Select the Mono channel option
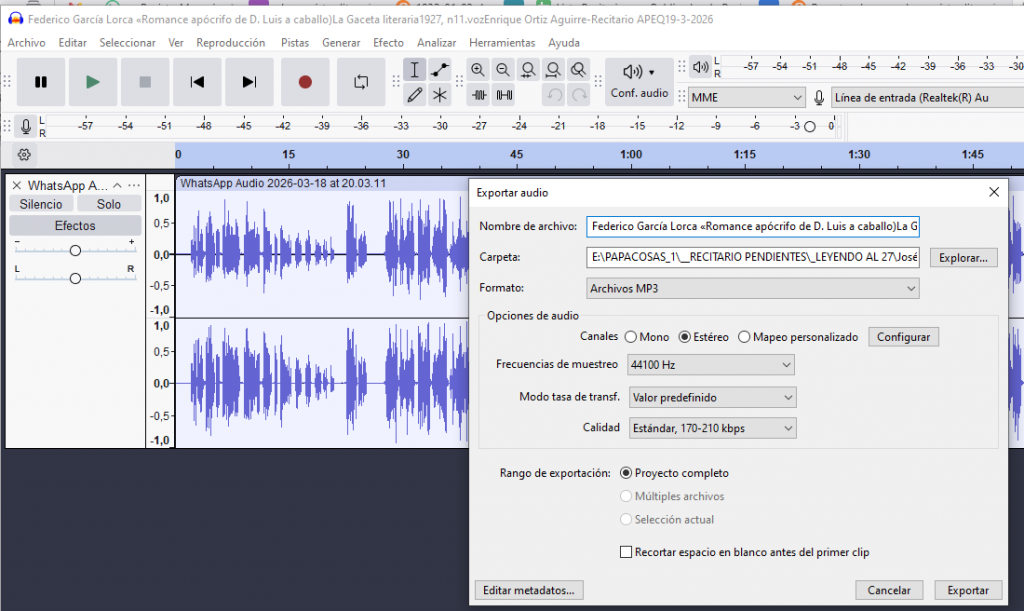The height and width of the screenshot is (611, 1024). [x=630, y=337]
